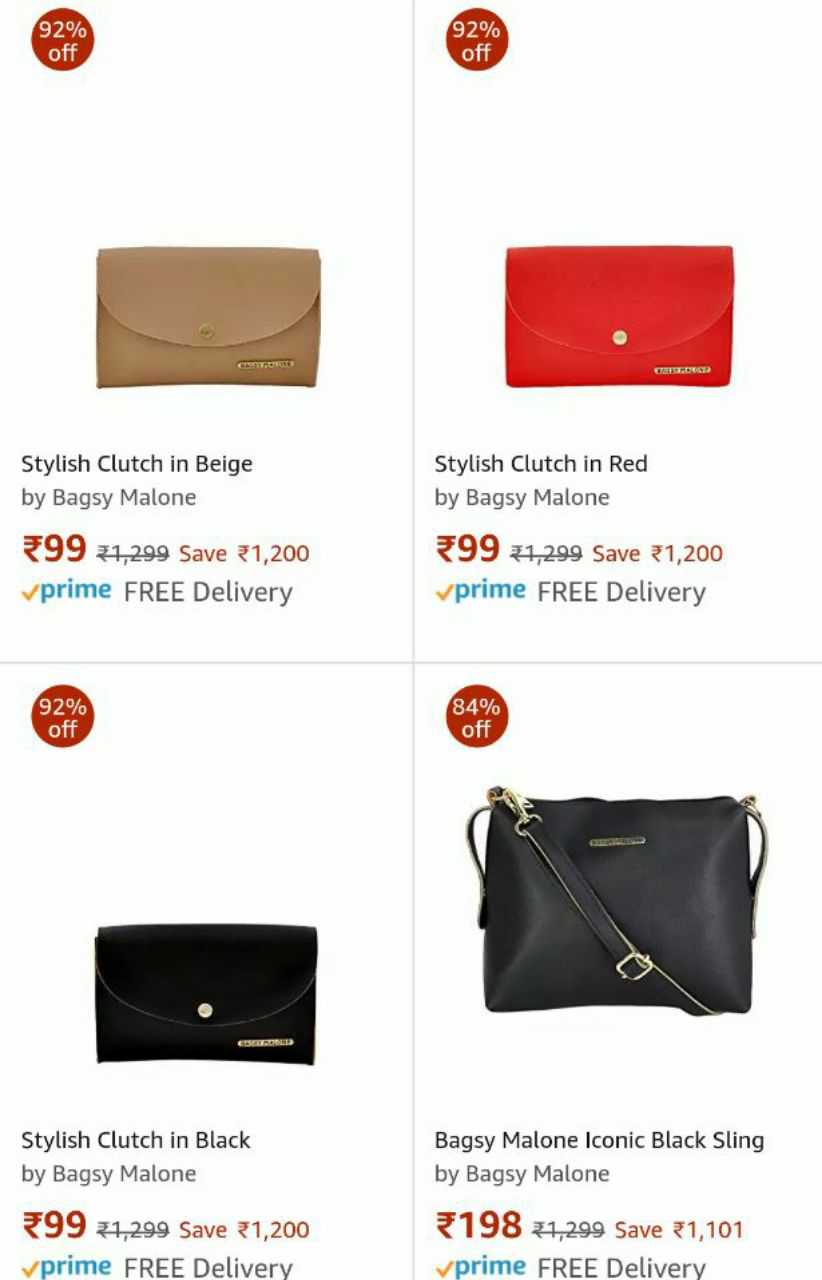Tap prime logo under black sling
Image resolution: width=822 pixels, height=1280 pixels.
point(480,1267)
